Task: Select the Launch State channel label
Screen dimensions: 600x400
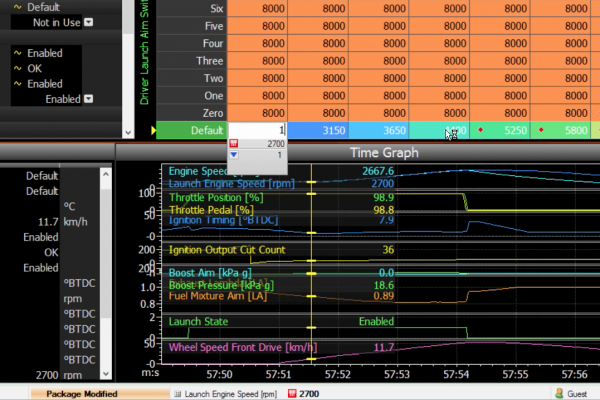Action: pos(199,322)
